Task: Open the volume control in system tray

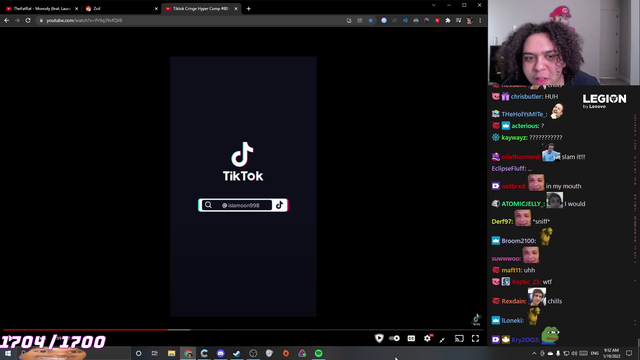Action: click(x=574, y=353)
